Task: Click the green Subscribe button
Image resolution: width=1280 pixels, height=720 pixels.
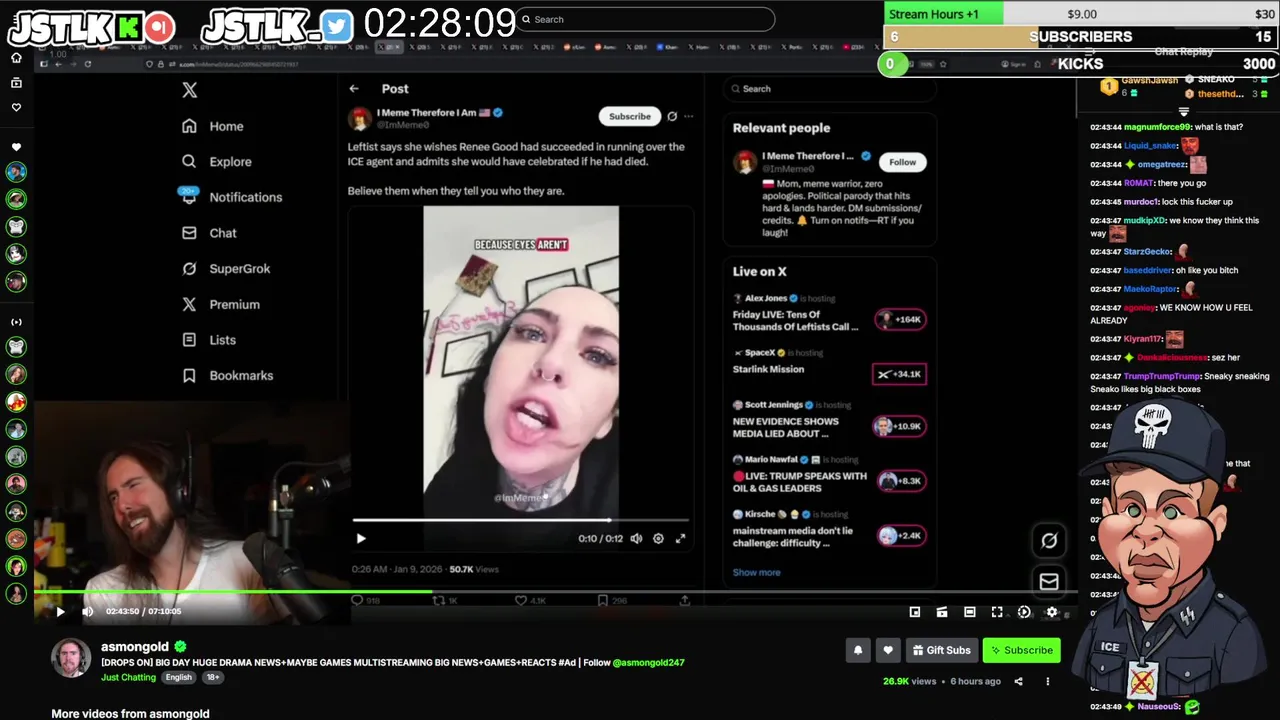Action: tap(1021, 650)
